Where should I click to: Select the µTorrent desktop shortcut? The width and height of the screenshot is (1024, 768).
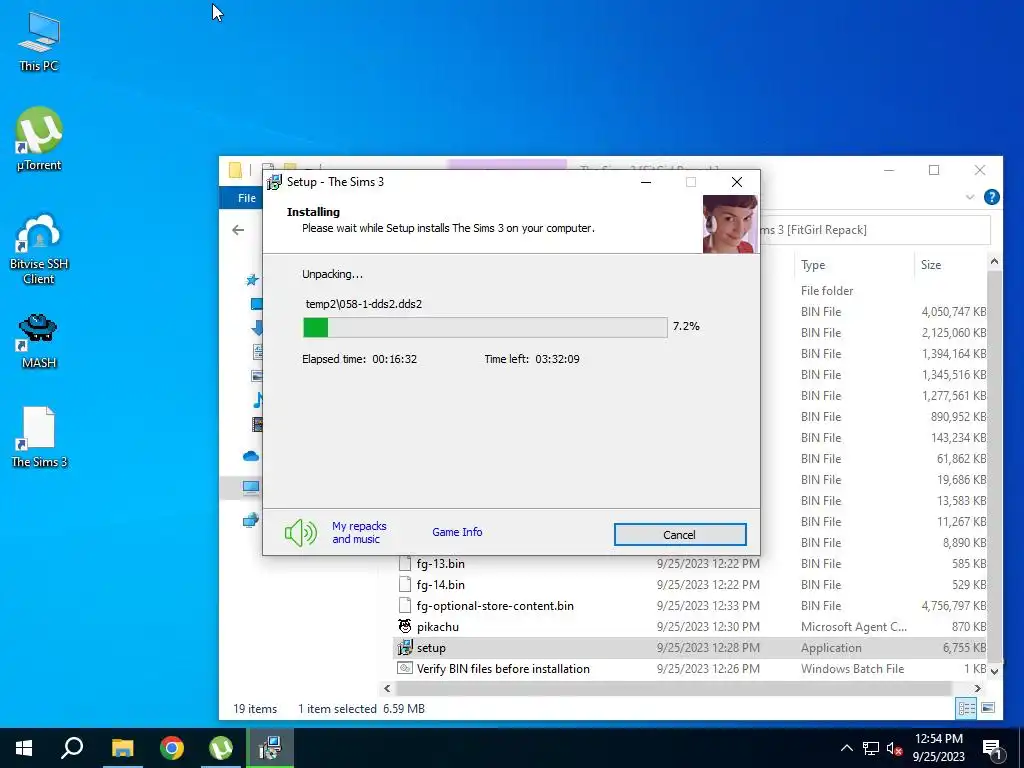pos(39,138)
